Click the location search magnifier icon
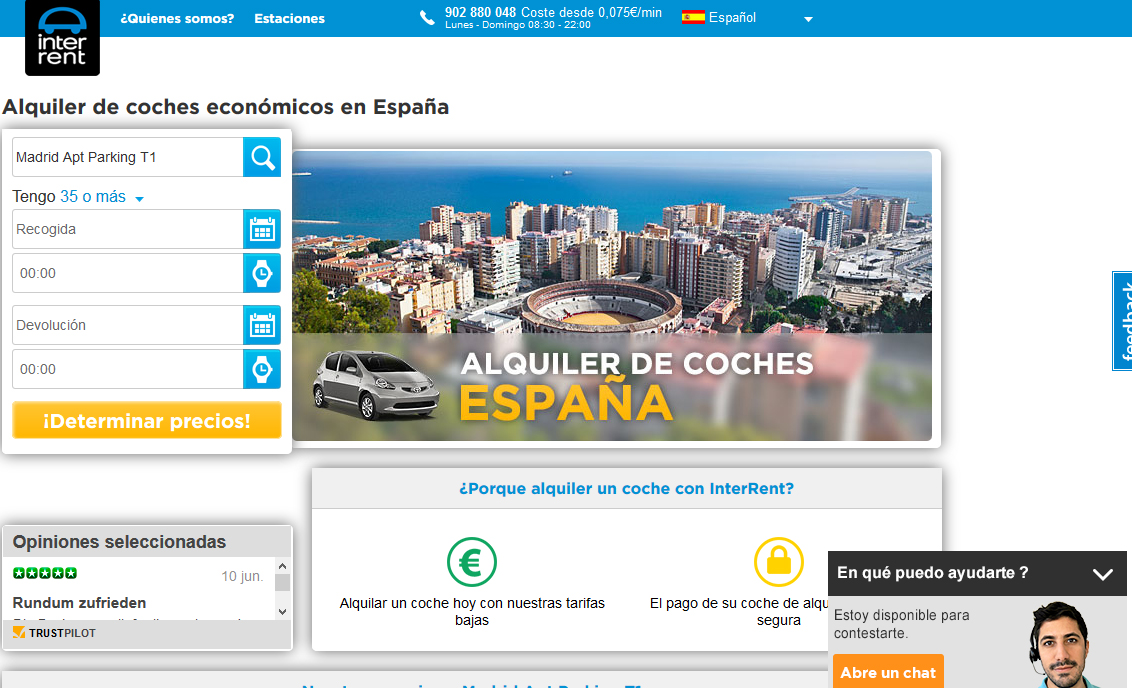The image size is (1132, 688). pos(262,157)
